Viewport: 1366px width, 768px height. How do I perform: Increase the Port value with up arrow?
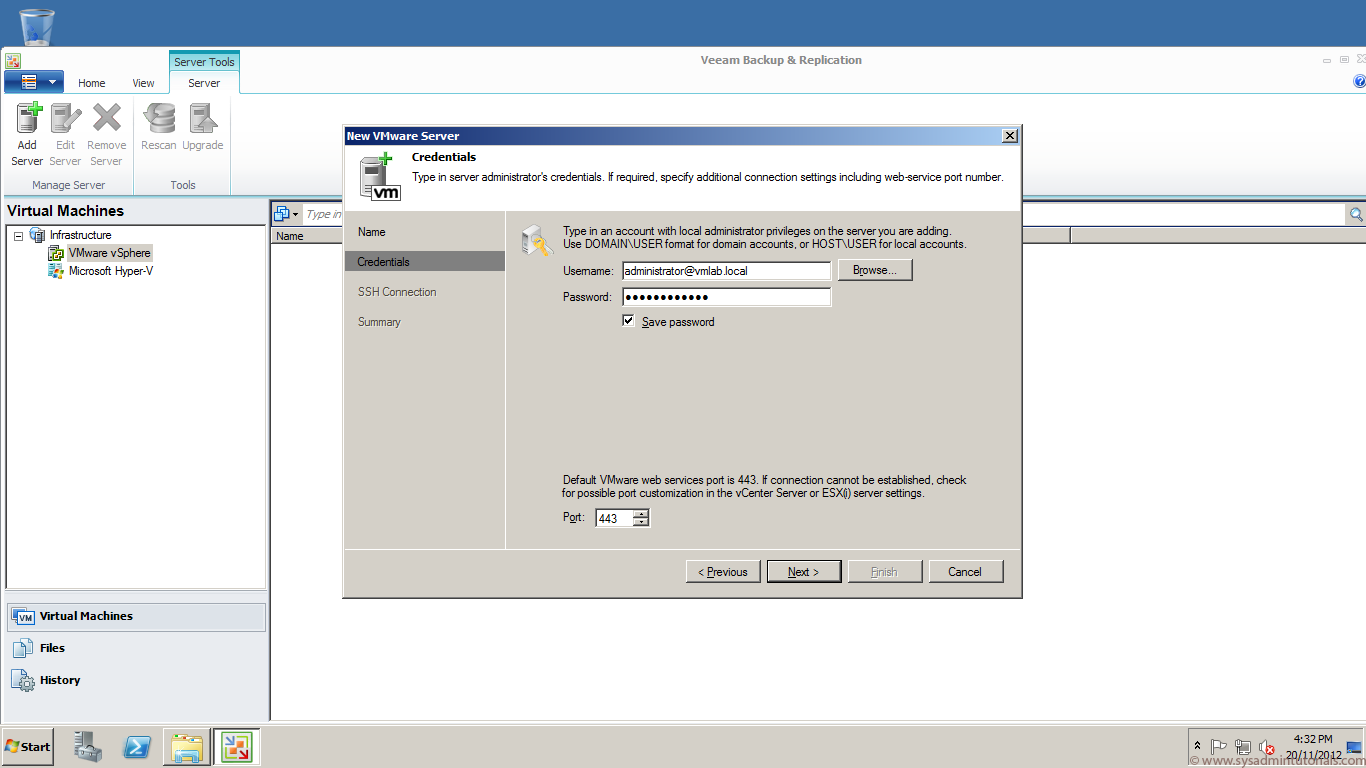click(x=641, y=514)
